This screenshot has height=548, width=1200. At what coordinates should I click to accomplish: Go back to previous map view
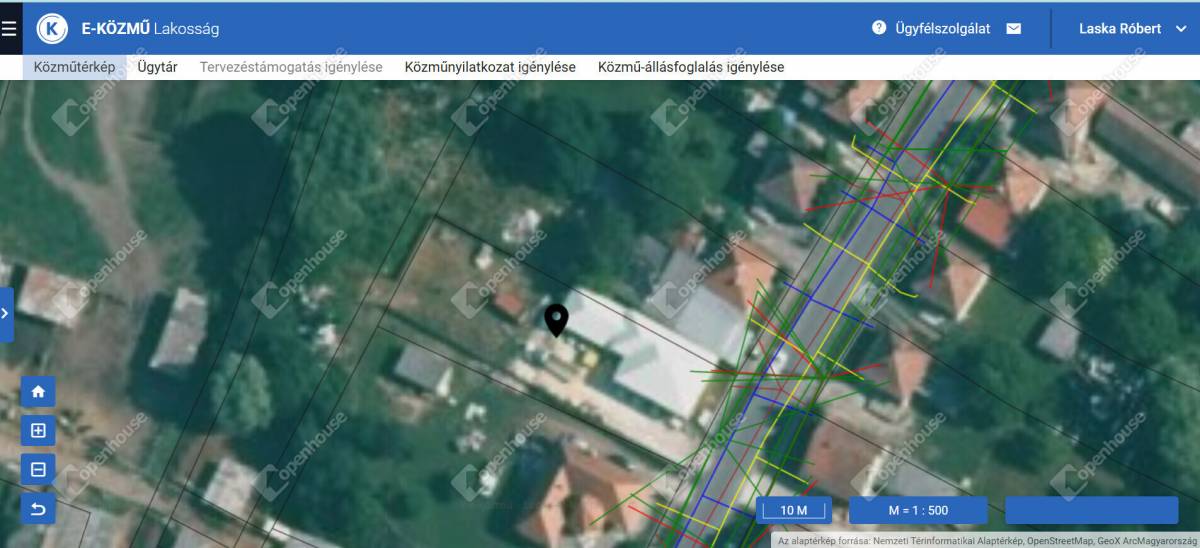[38, 509]
